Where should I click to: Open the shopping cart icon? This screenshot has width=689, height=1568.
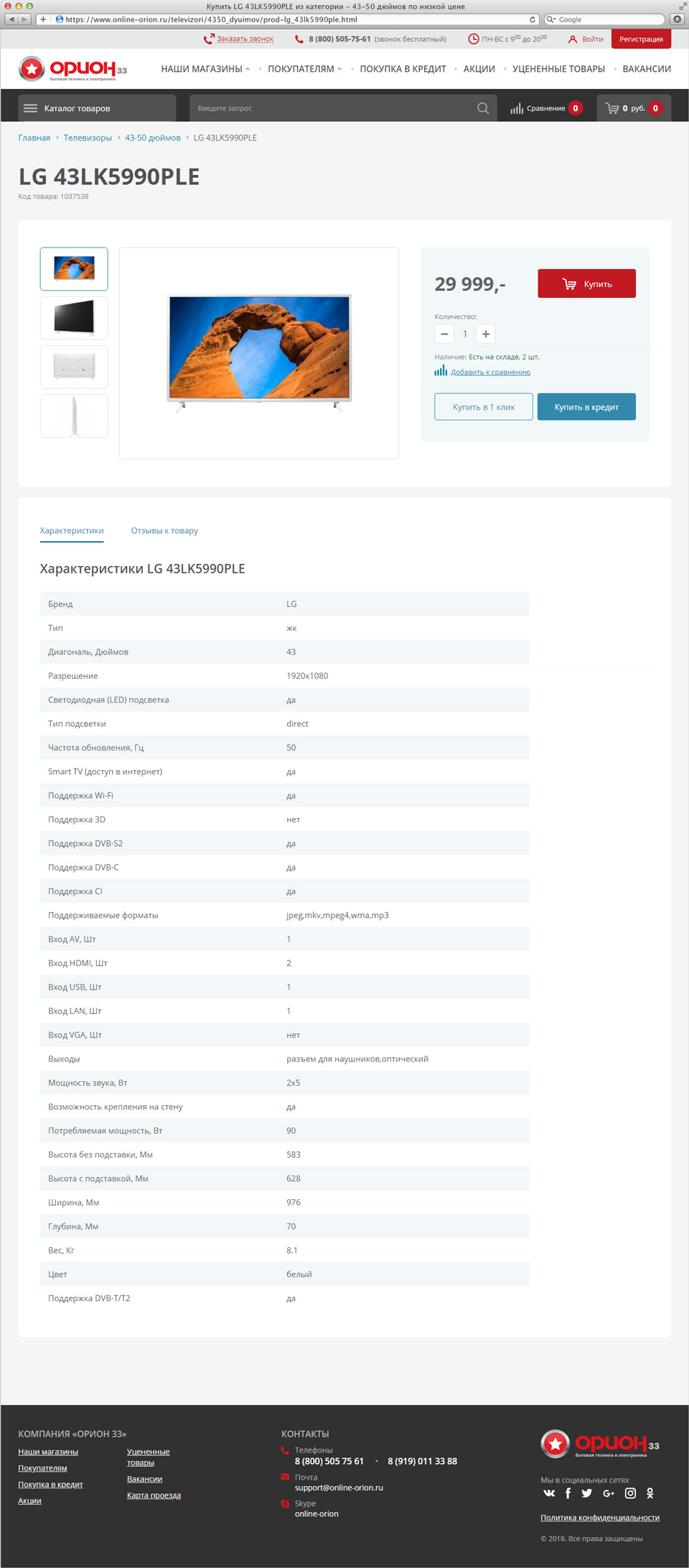612,108
